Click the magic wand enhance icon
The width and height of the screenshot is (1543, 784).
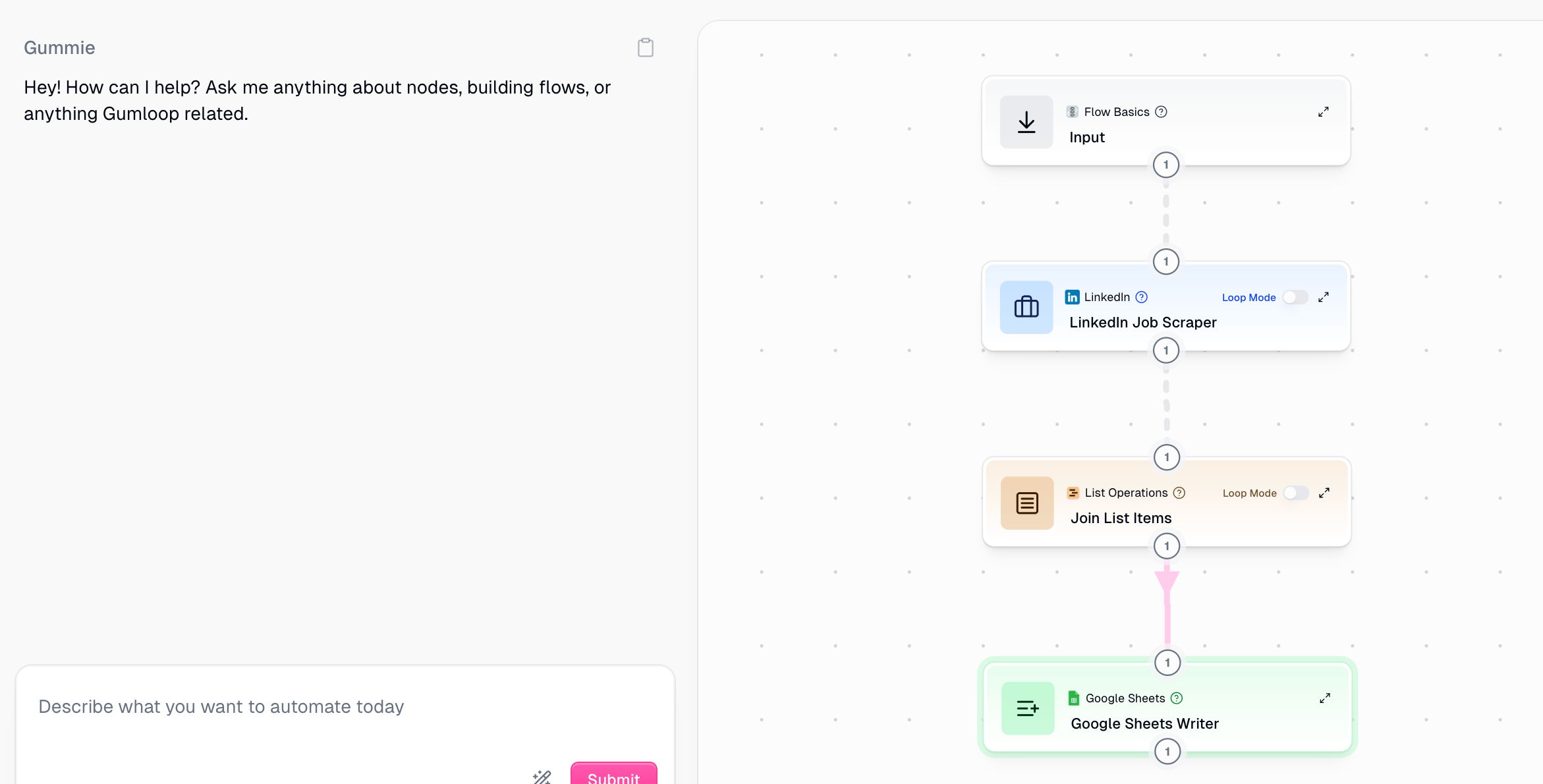[x=542, y=777]
